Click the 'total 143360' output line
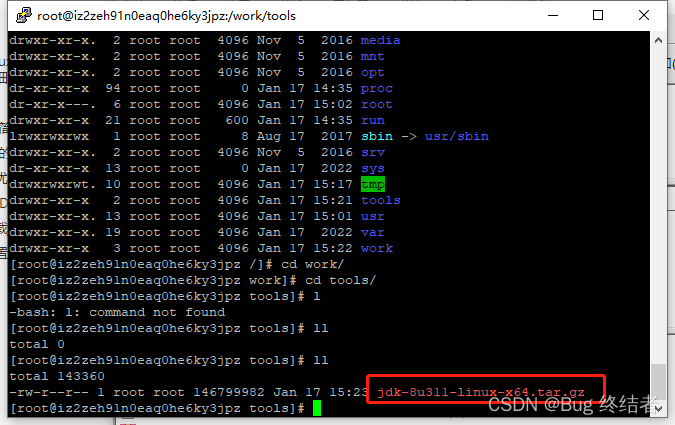 (x=57, y=376)
